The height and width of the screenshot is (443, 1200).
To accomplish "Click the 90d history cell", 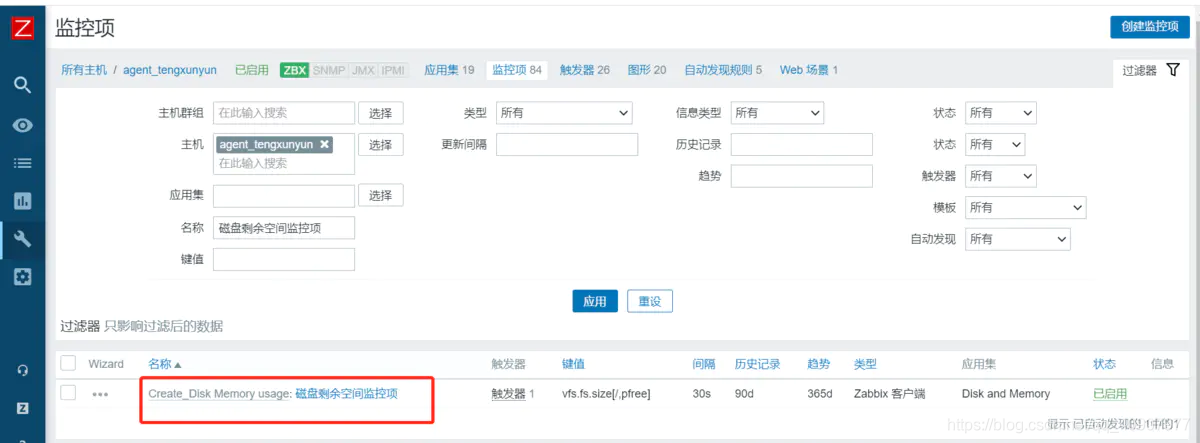I will click(745, 394).
